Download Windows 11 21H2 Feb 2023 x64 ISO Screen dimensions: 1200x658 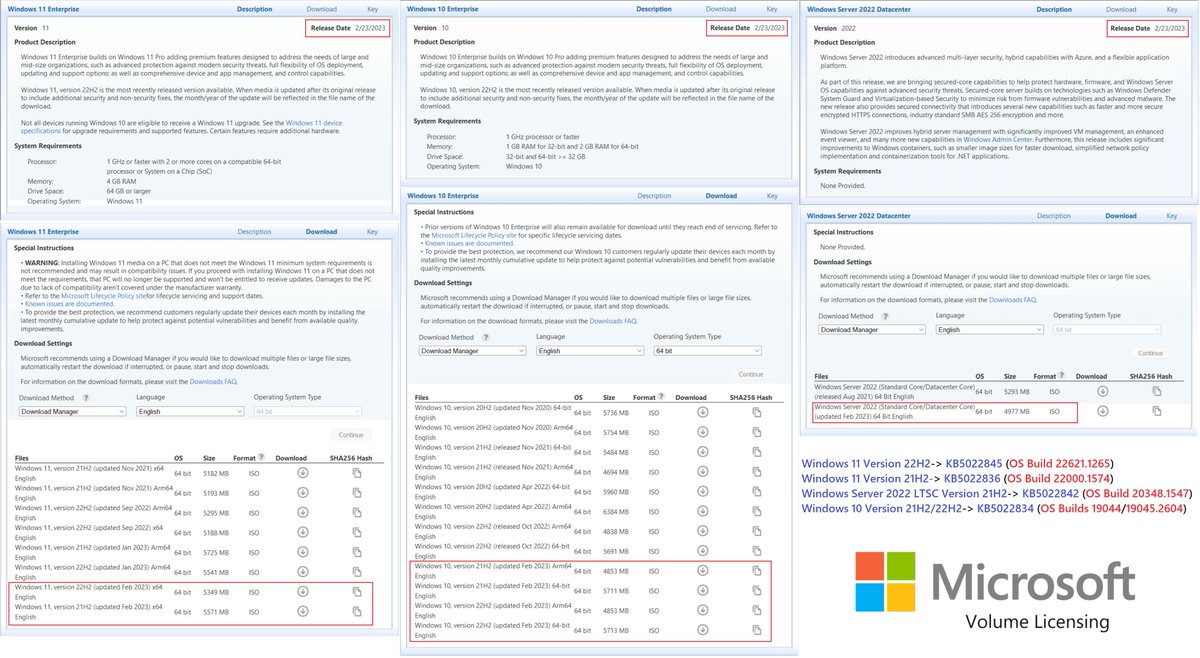[x=303, y=612]
